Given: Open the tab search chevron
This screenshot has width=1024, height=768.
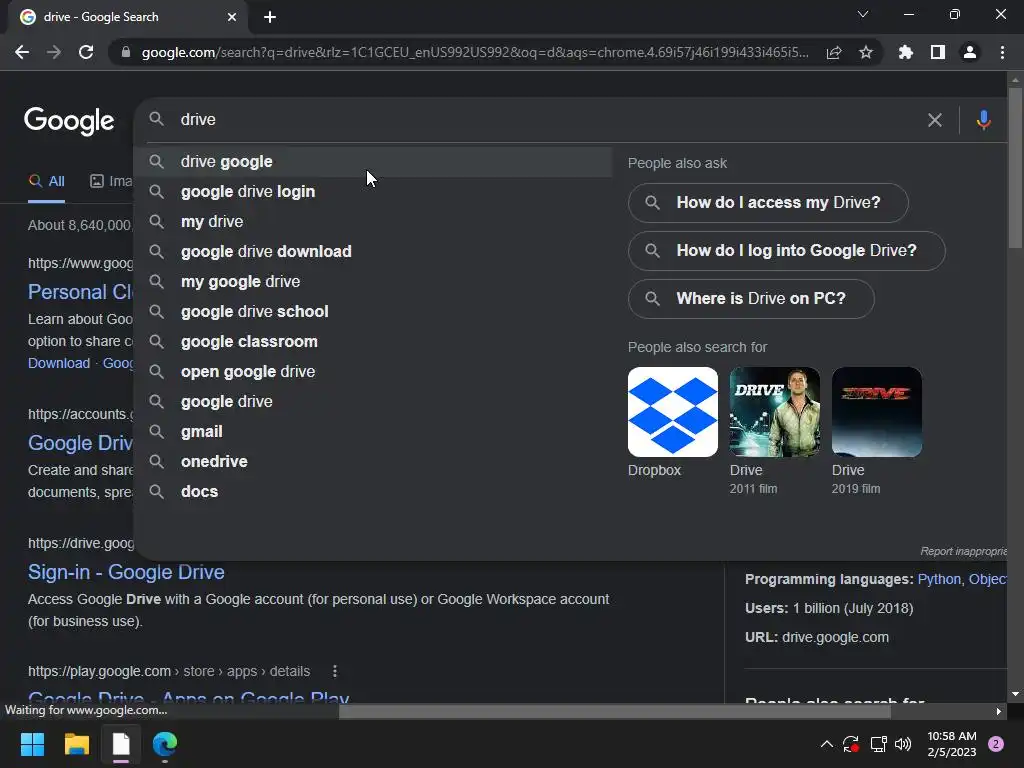Looking at the screenshot, I should [863, 14].
